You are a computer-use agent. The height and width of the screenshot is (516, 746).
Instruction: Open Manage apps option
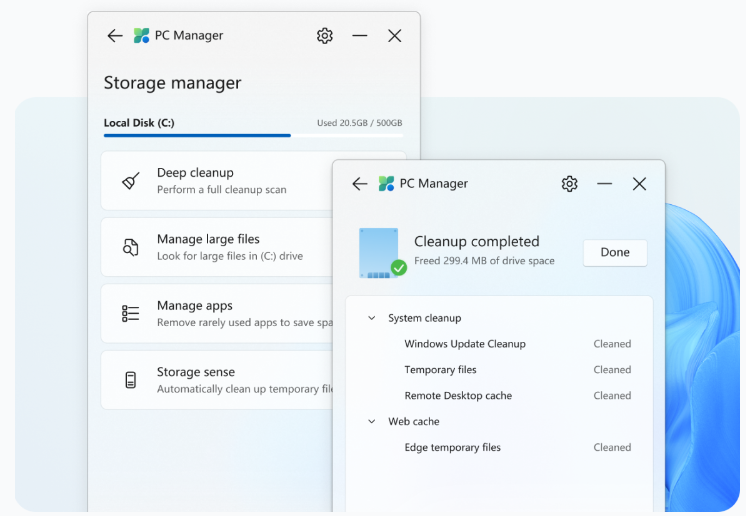[216, 313]
